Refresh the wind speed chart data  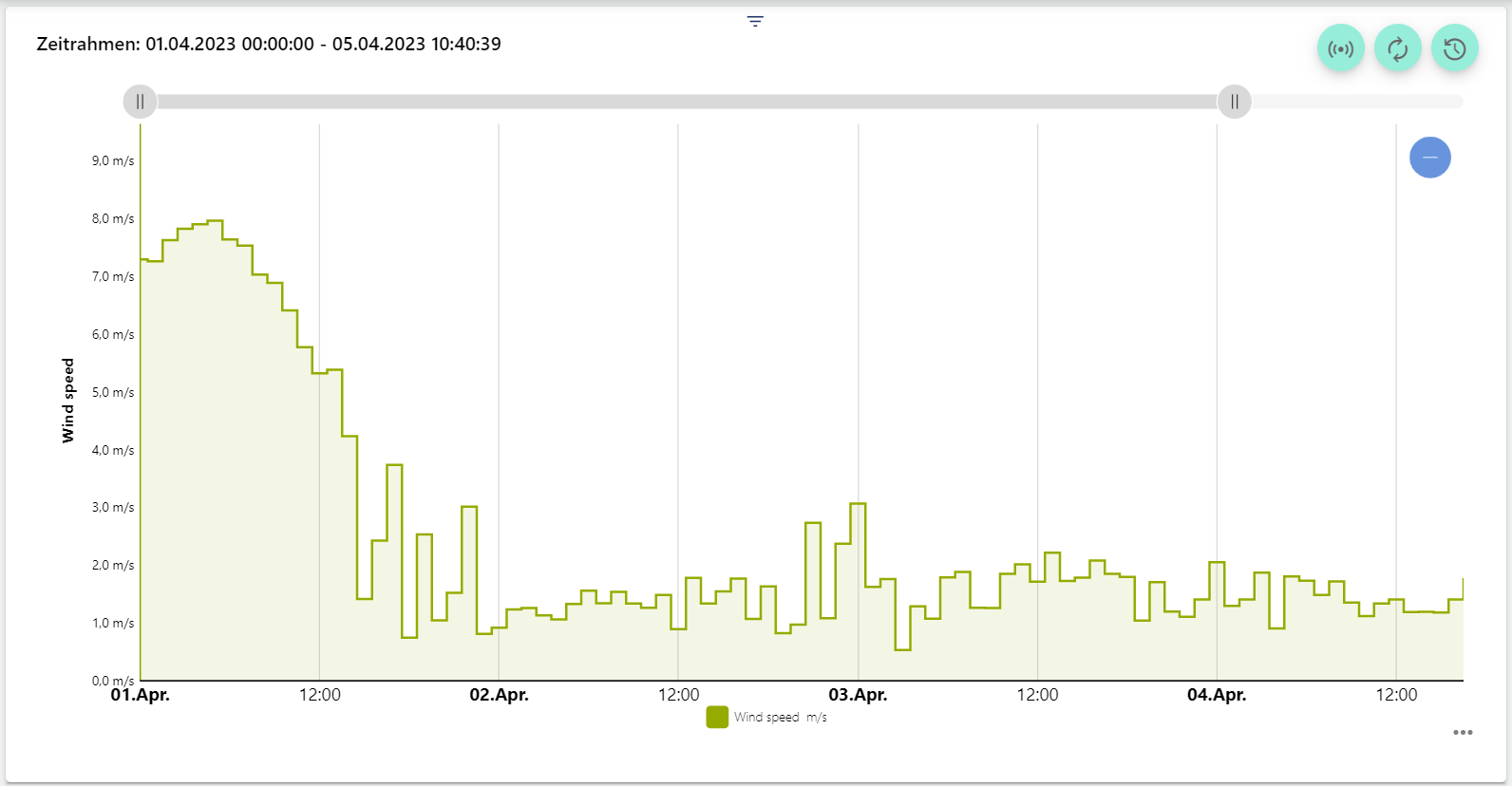pyautogui.click(x=1397, y=49)
